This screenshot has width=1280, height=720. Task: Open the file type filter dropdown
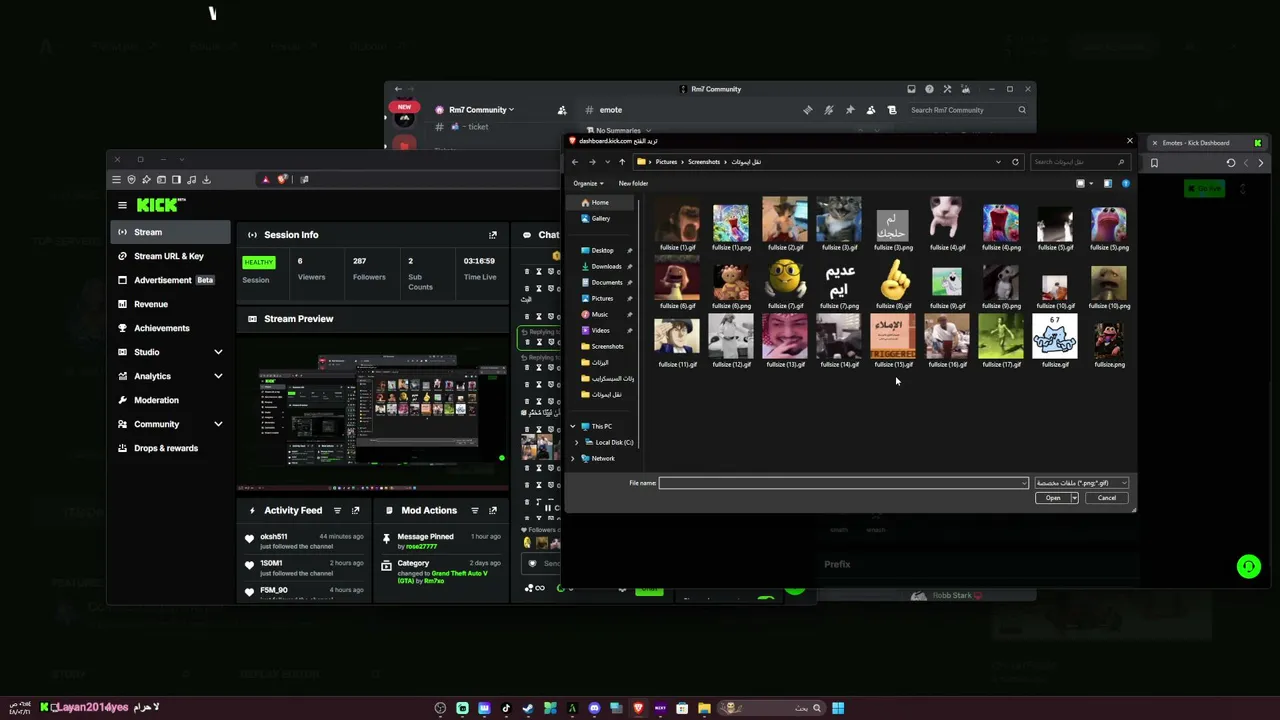point(1081,483)
